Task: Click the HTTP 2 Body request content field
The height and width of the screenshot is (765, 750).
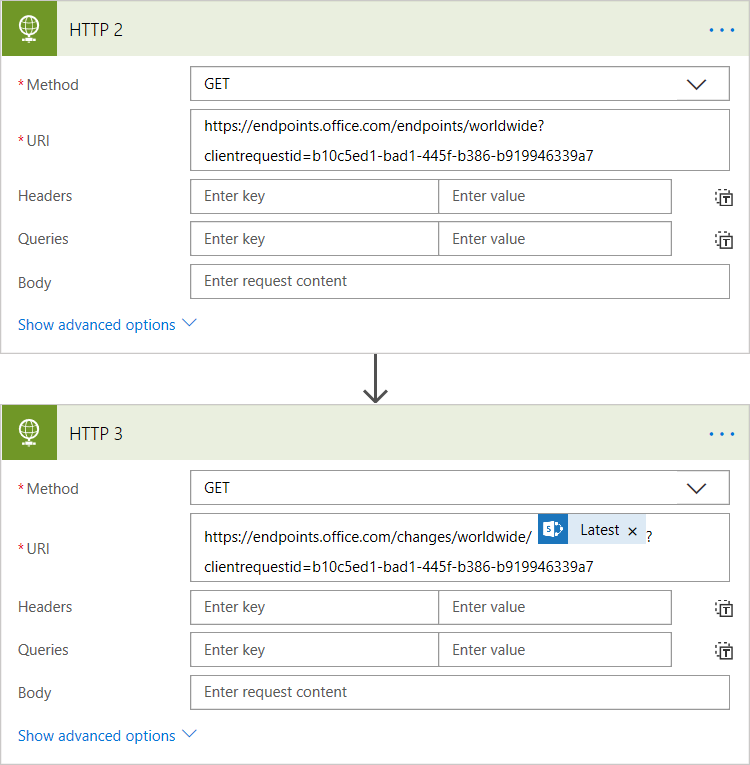Action: [x=459, y=282]
